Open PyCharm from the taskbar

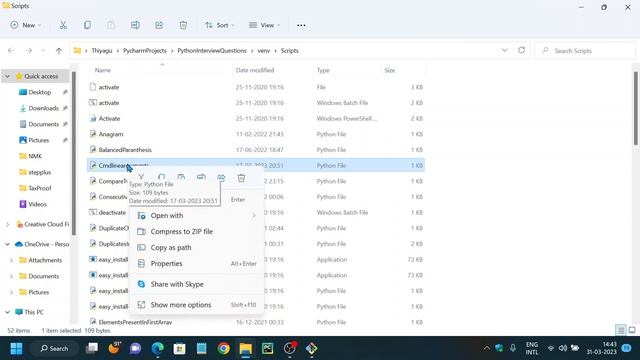[268, 348]
